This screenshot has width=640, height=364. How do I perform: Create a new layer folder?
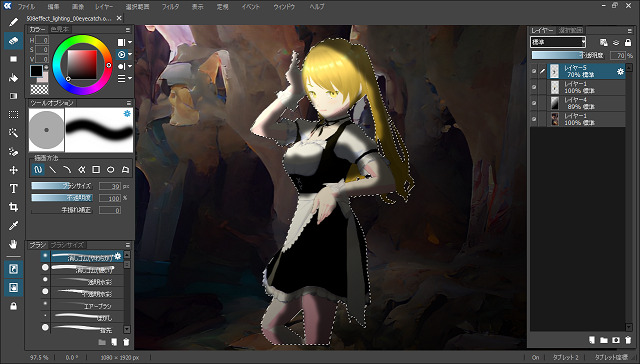coord(604,340)
